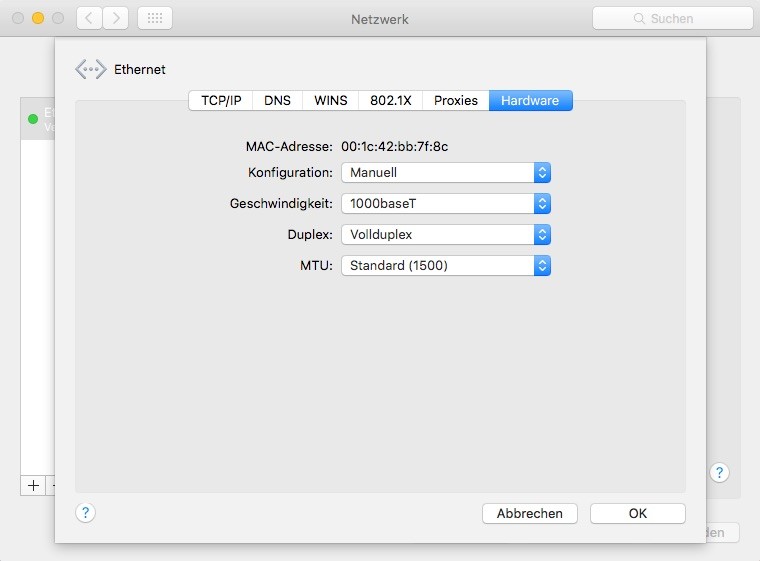Click the Abbrechen button
760x561 pixels.
(530, 513)
